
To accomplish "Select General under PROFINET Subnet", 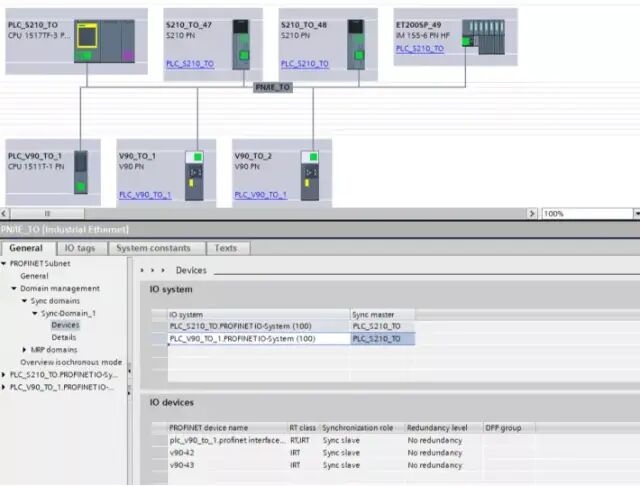I will [x=34, y=276].
